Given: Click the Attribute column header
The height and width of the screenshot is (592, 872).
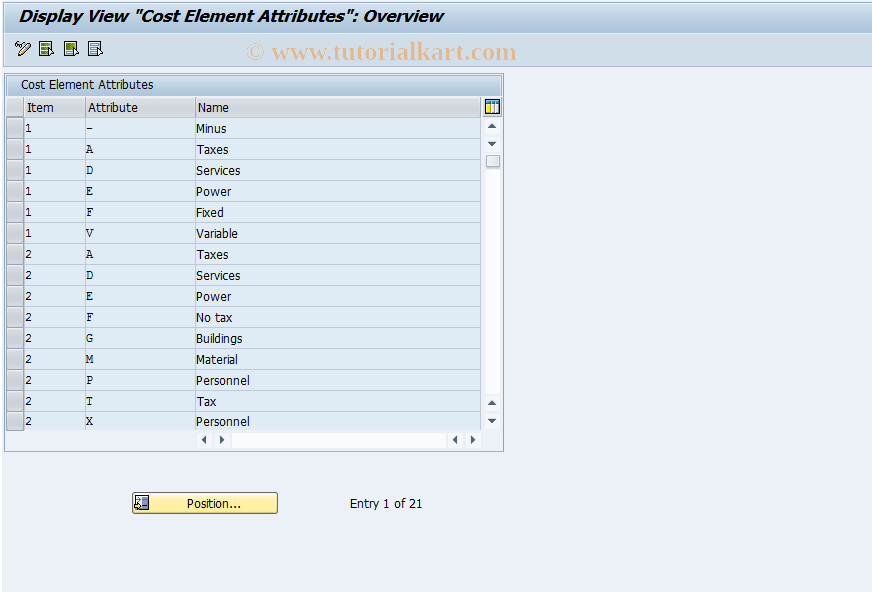Looking at the screenshot, I should point(113,107).
